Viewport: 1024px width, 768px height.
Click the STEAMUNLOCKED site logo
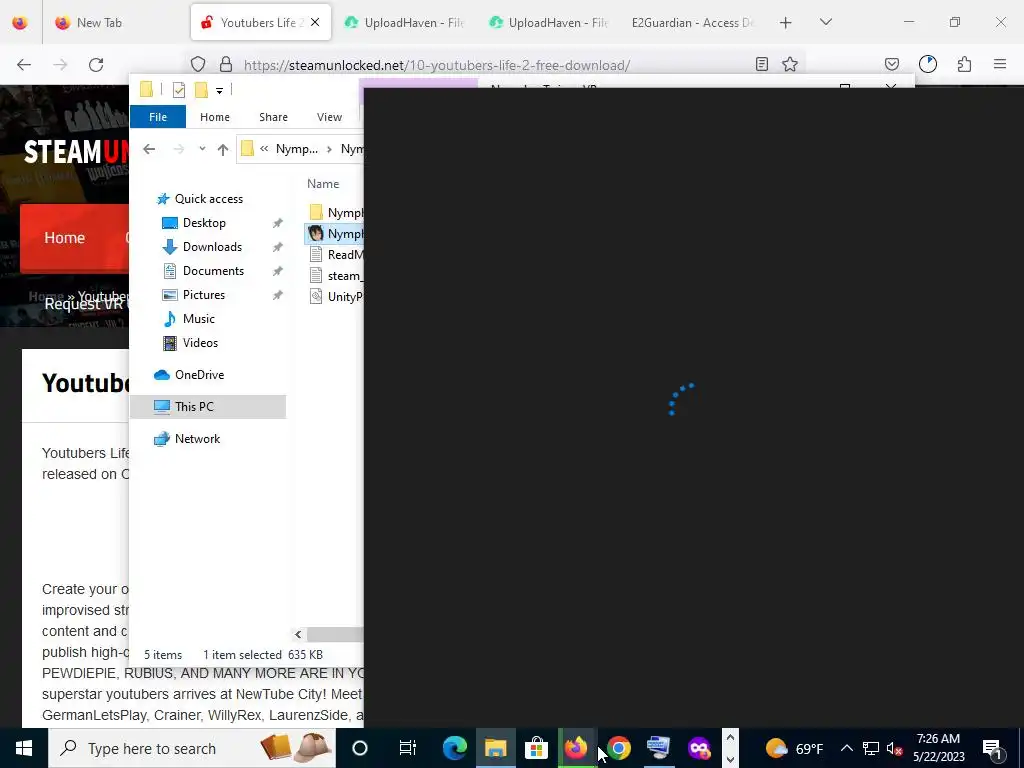[76, 152]
